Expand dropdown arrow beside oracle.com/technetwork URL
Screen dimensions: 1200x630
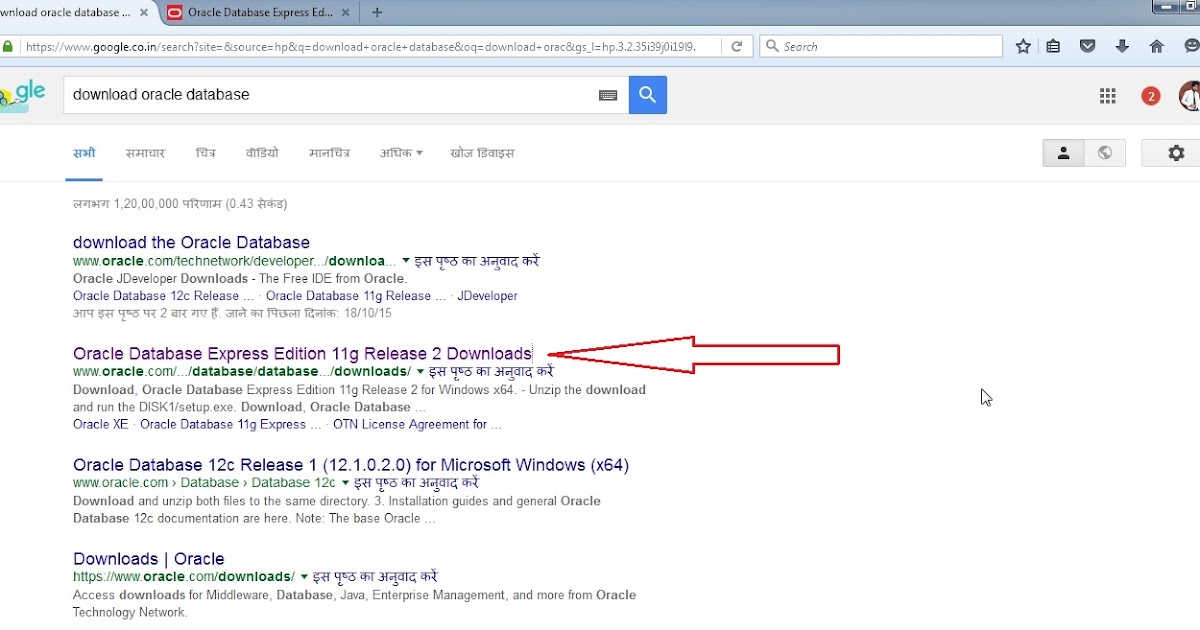[406, 261]
